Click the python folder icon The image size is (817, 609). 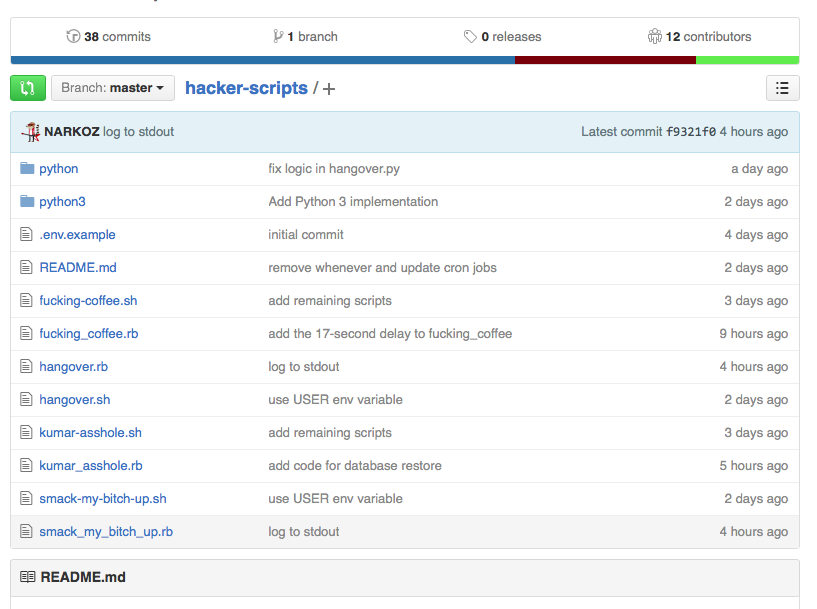coord(27,168)
